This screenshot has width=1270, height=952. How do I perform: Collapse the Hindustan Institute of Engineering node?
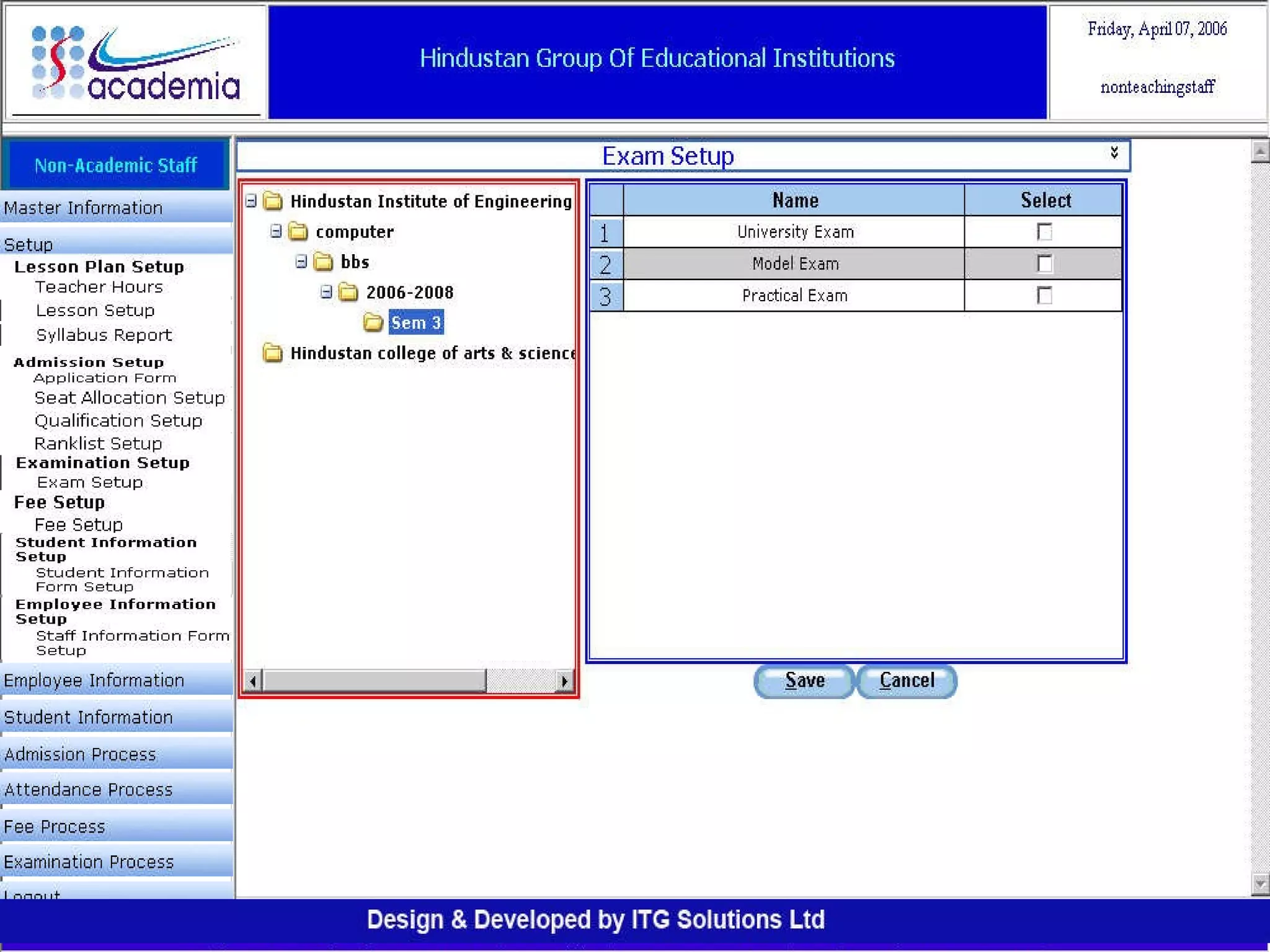(251, 201)
